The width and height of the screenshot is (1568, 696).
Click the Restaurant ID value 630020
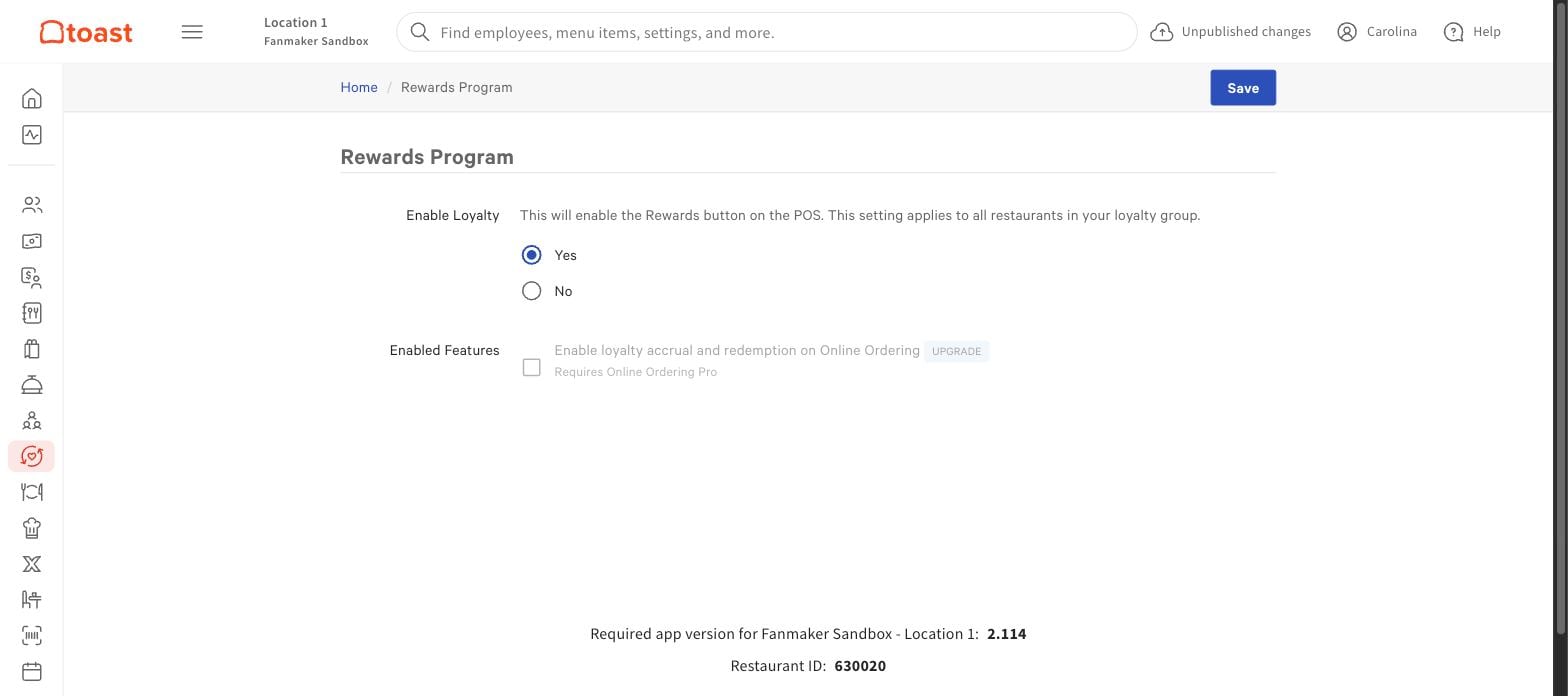tap(860, 666)
